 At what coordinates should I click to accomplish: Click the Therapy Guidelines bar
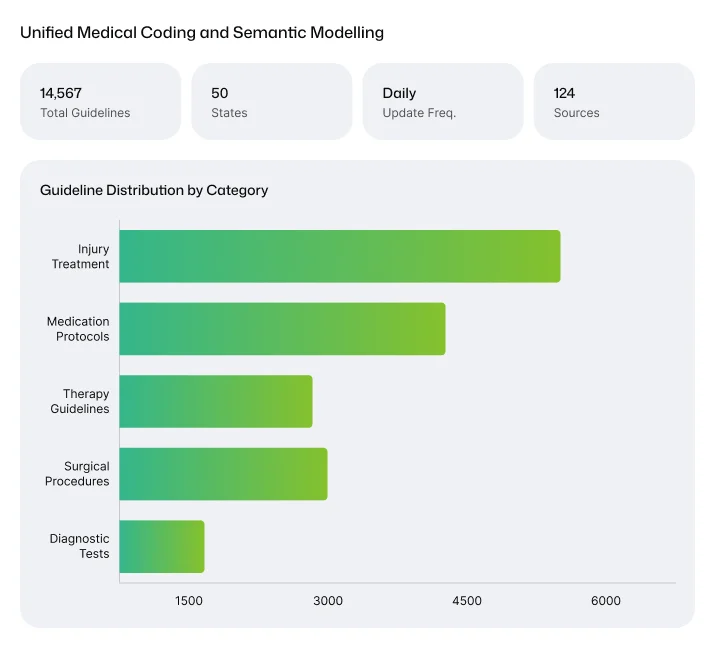coord(216,401)
